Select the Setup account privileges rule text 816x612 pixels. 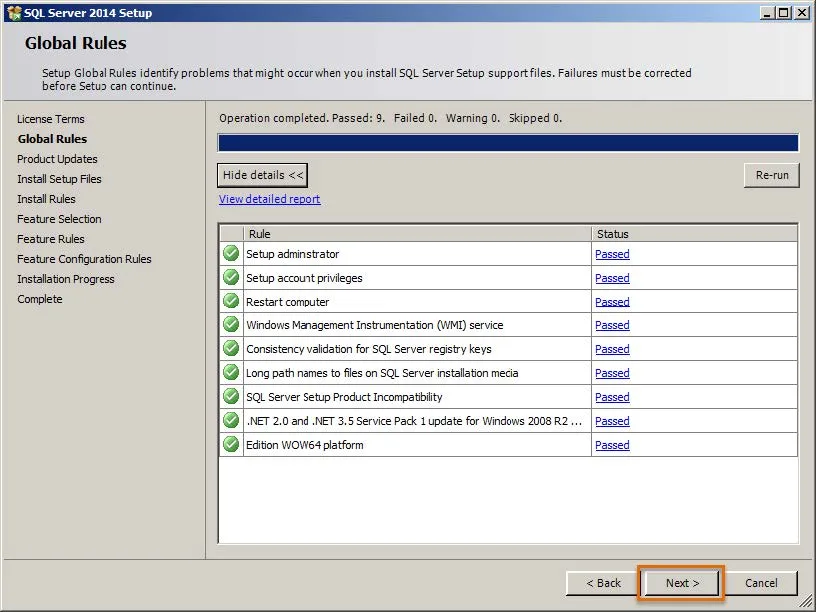[x=304, y=278]
